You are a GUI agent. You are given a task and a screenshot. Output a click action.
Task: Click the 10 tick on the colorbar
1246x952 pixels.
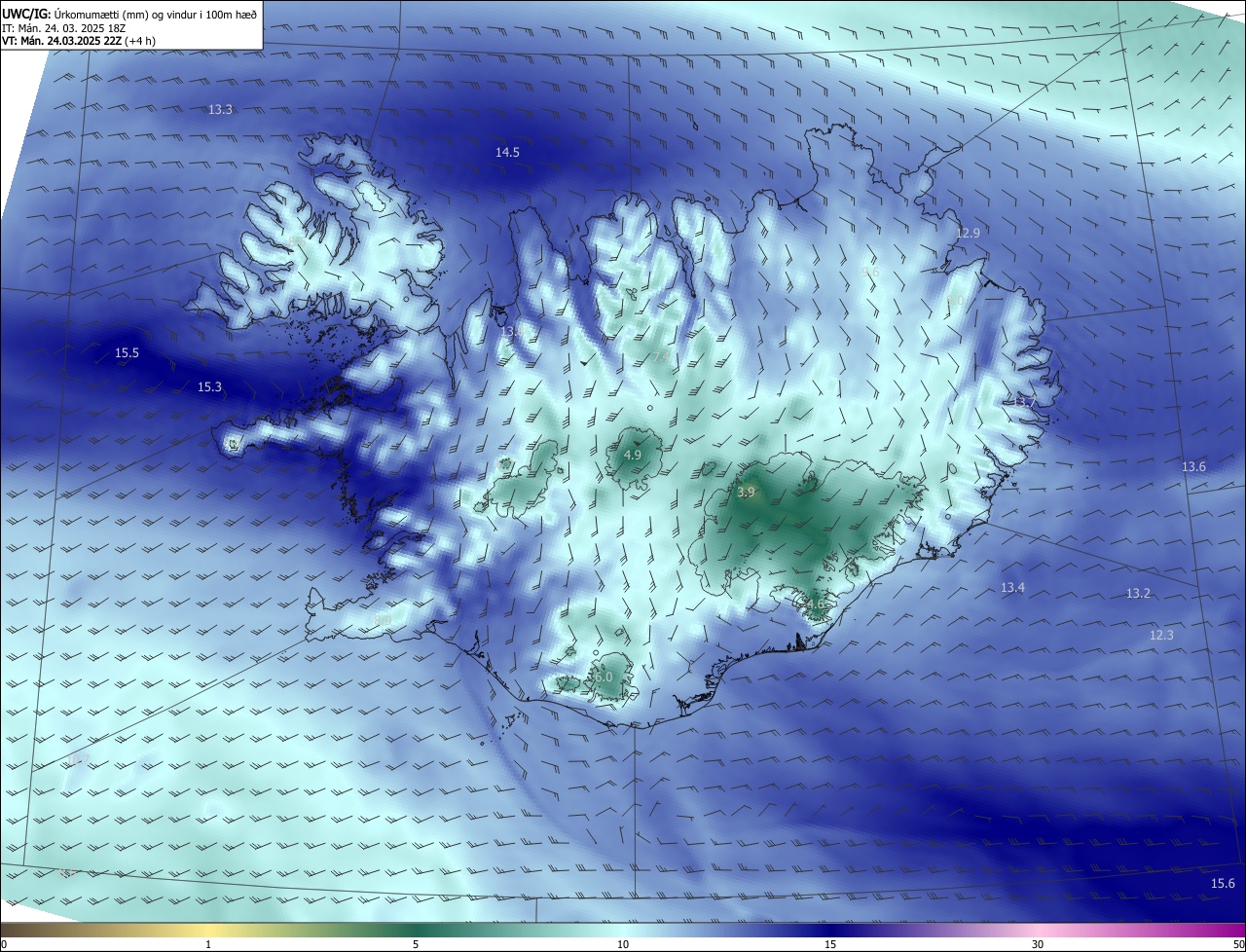coord(623,944)
